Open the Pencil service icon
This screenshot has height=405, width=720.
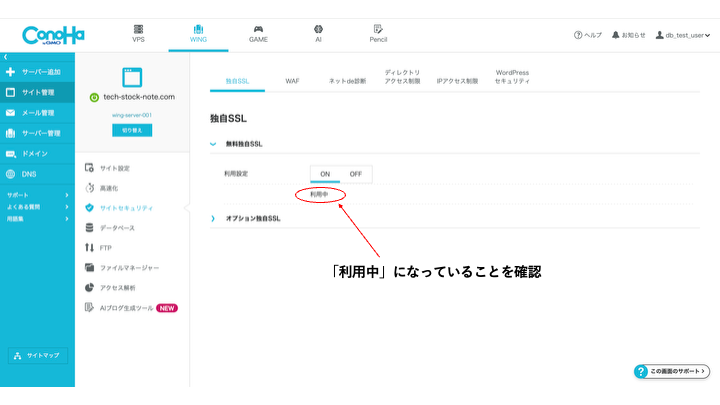(x=378, y=30)
